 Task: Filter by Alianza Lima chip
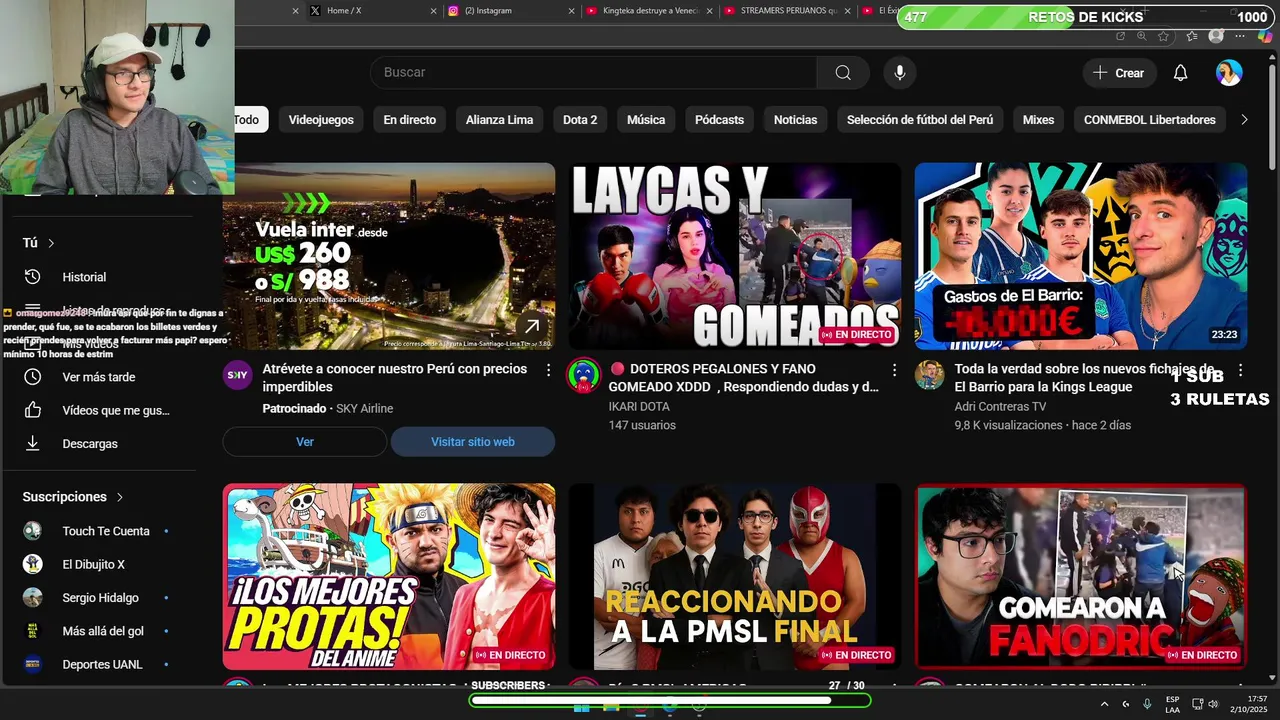tap(499, 120)
